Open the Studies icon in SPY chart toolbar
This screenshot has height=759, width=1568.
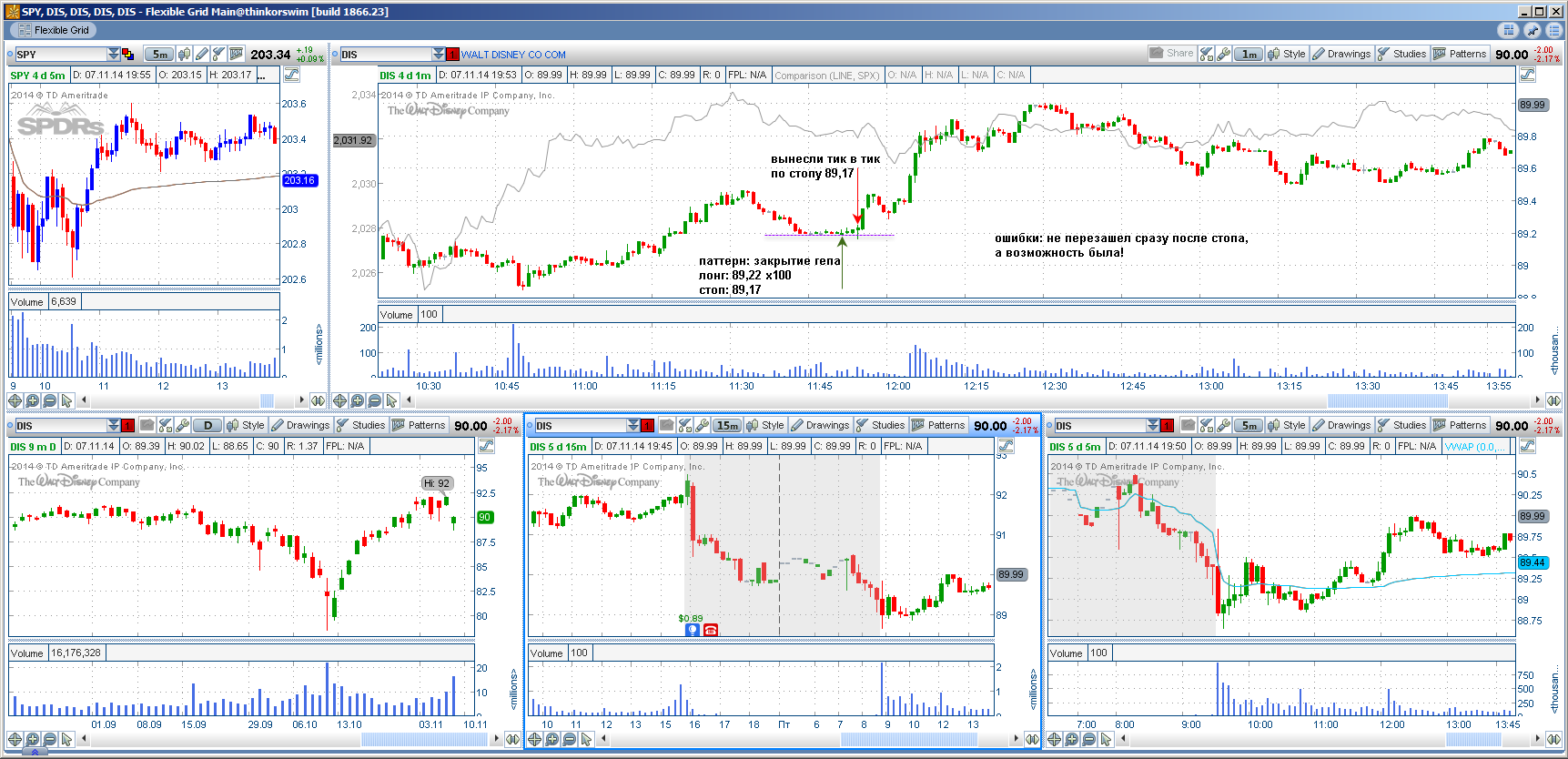click(218, 55)
